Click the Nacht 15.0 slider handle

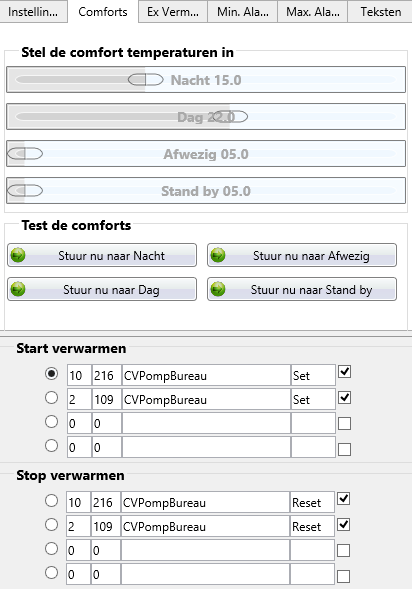145,80
